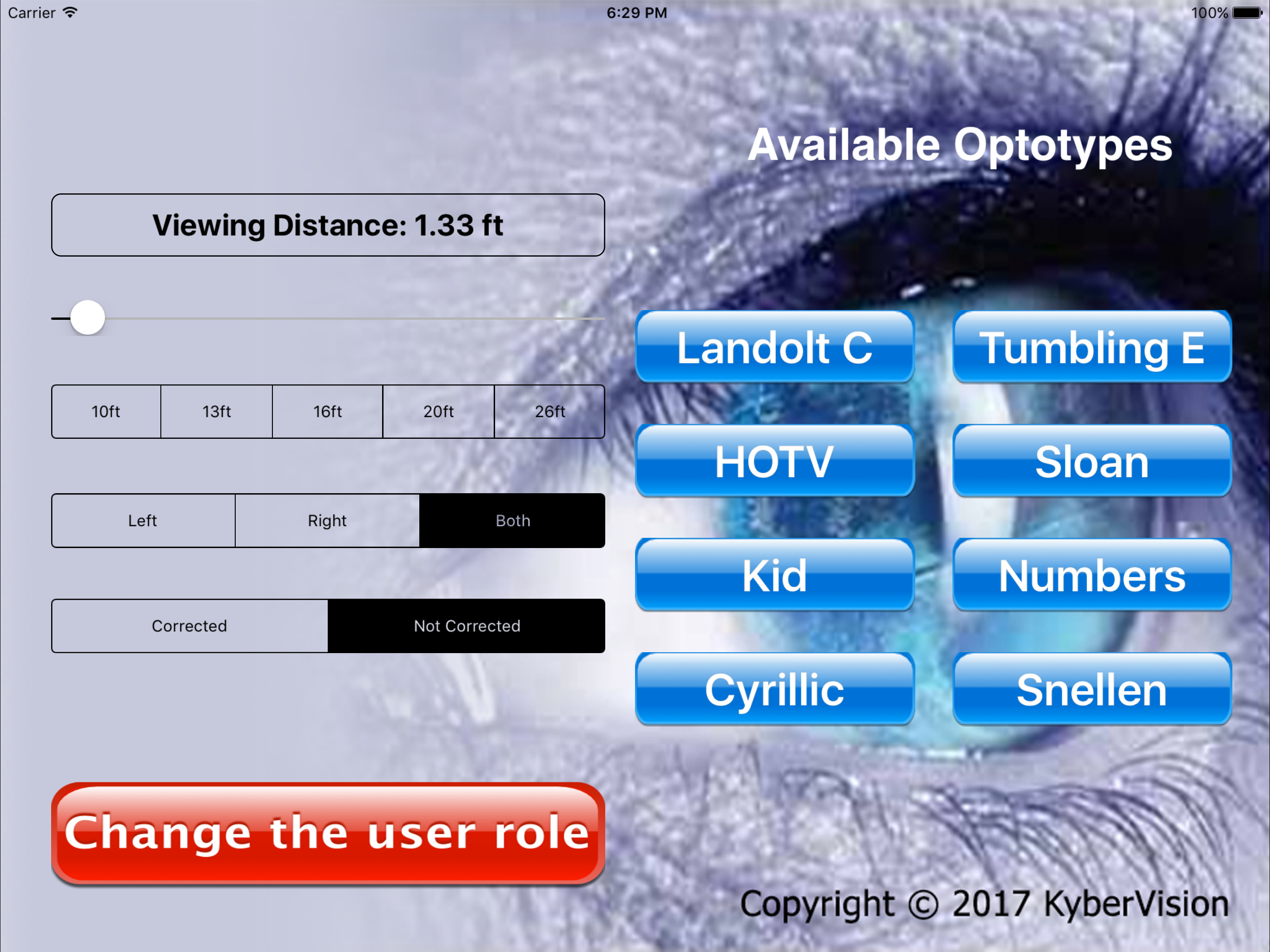Open the Landolt C optotype
The width and height of the screenshot is (1270, 952).
click(774, 347)
